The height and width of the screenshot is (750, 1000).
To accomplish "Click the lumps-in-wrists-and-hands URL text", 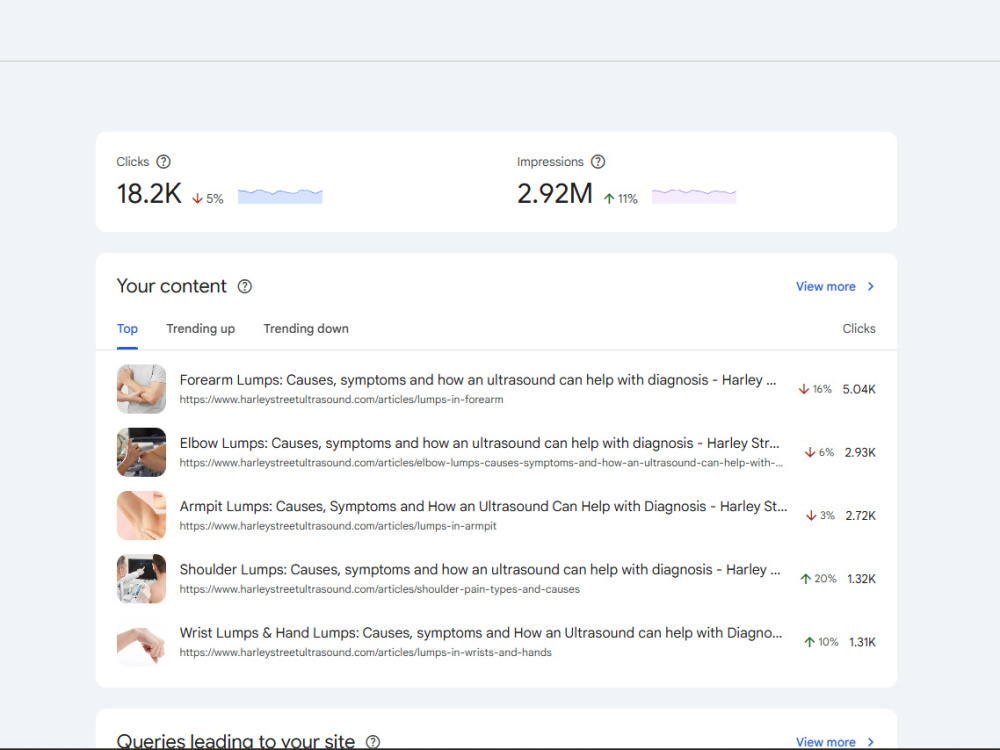I will pos(365,652).
